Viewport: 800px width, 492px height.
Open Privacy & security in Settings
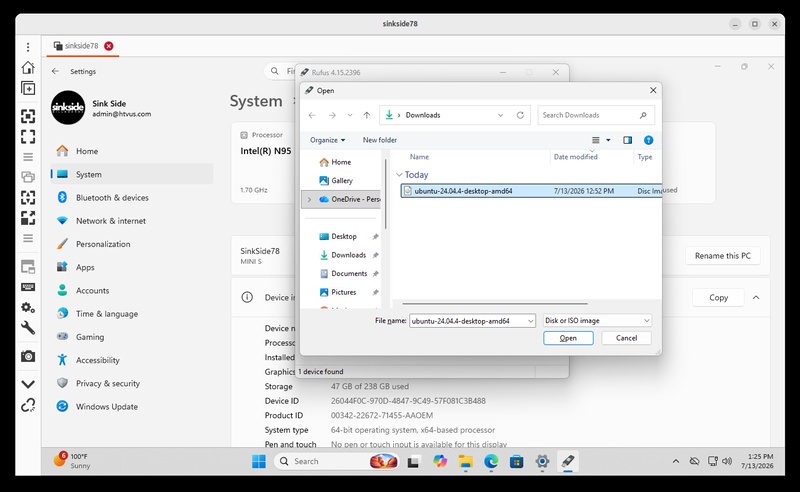click(132, 383)
